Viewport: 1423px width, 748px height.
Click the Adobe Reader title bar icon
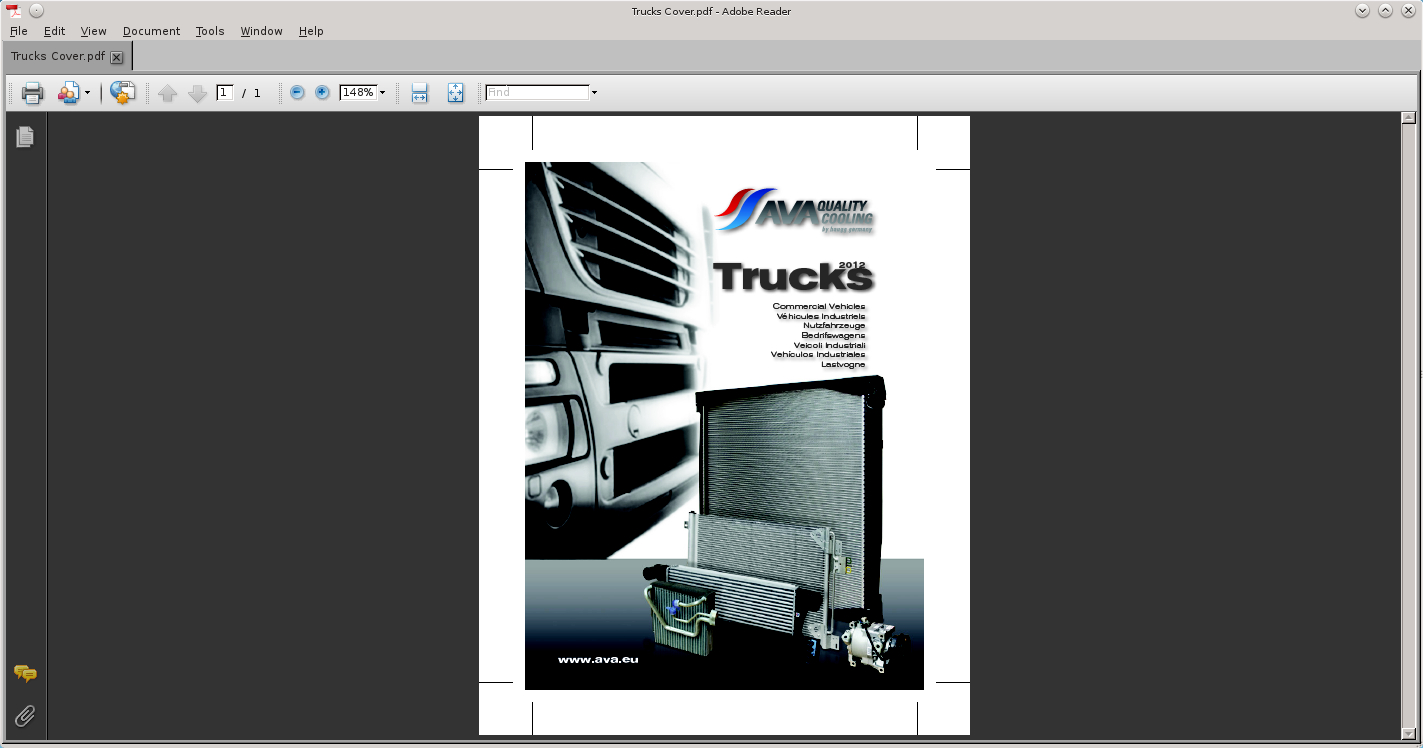coord(15,10)
